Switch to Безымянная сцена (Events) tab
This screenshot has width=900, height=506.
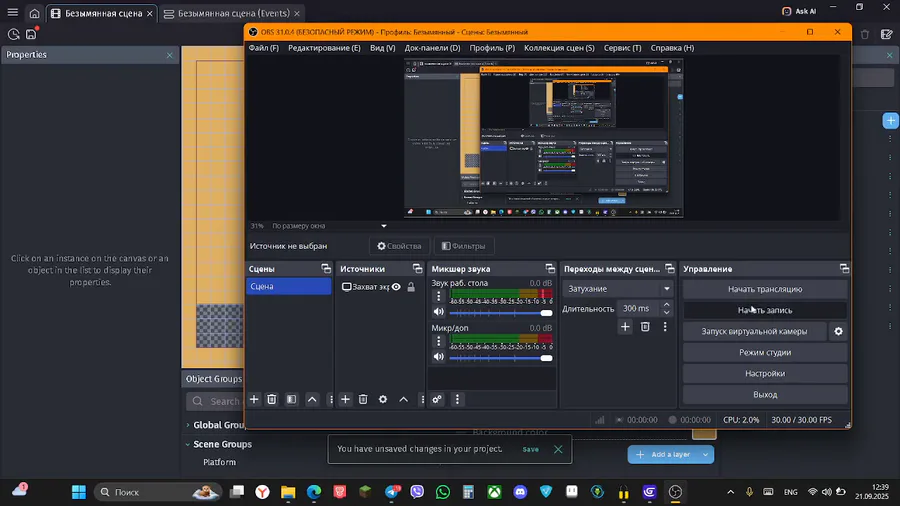pos(232,13)
